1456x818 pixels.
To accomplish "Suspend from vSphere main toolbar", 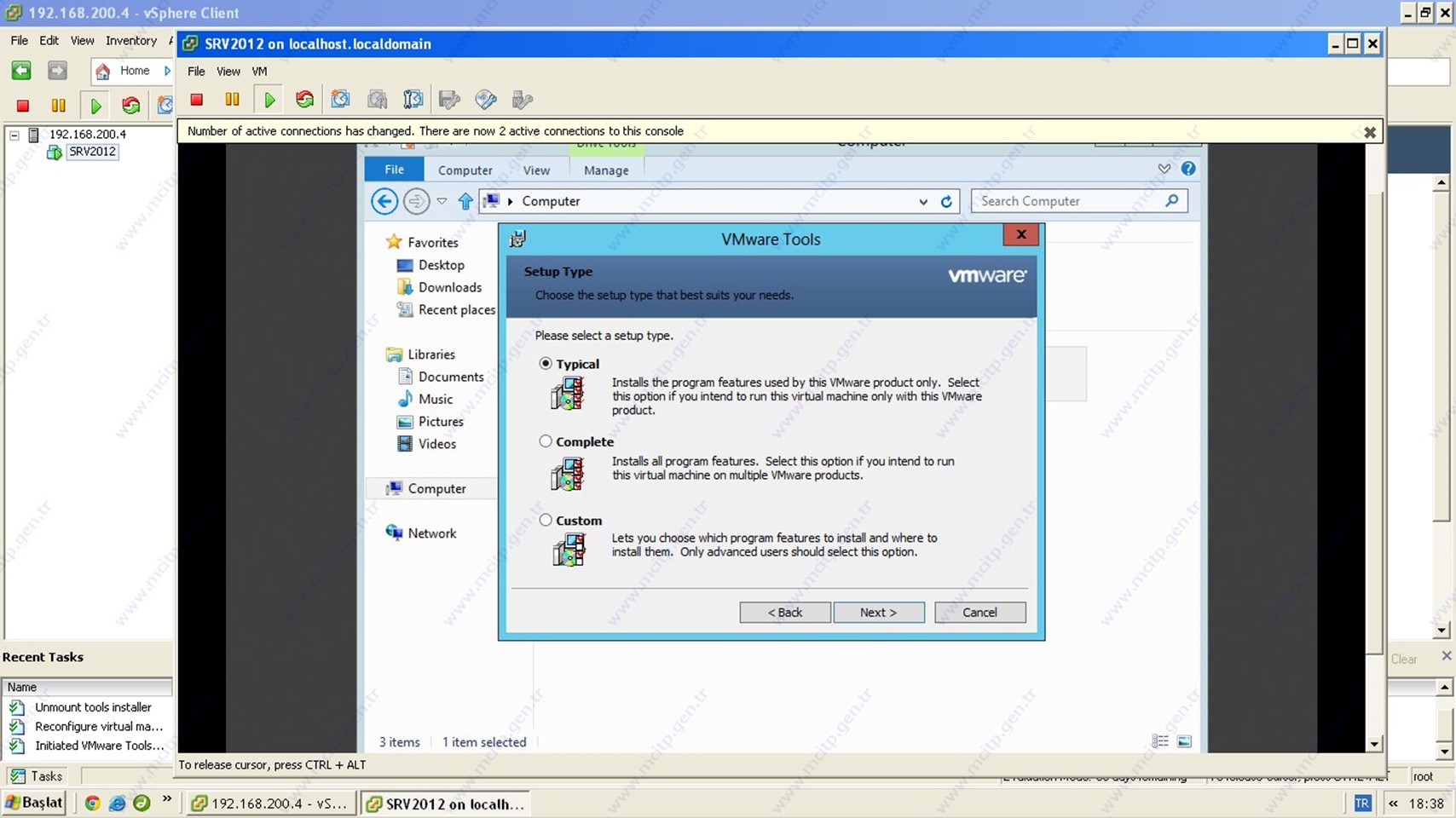I will [x=58, y=106].
